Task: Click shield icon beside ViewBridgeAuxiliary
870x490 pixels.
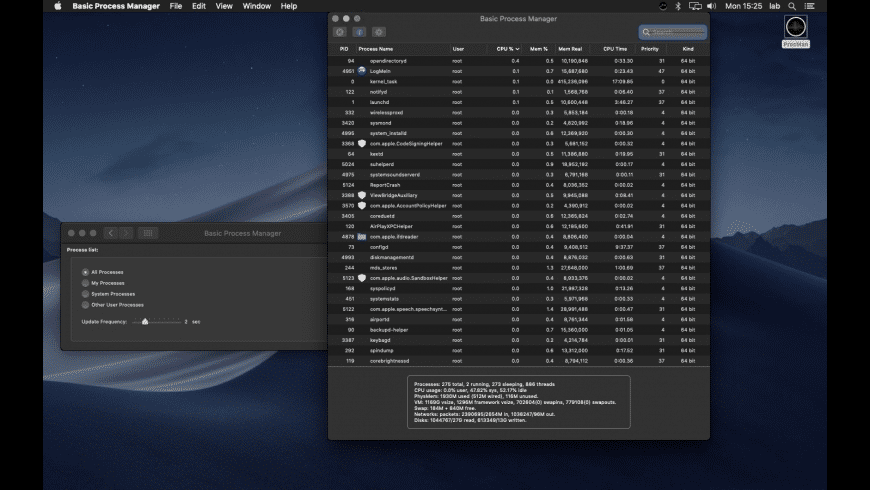Action: (362, 195)
